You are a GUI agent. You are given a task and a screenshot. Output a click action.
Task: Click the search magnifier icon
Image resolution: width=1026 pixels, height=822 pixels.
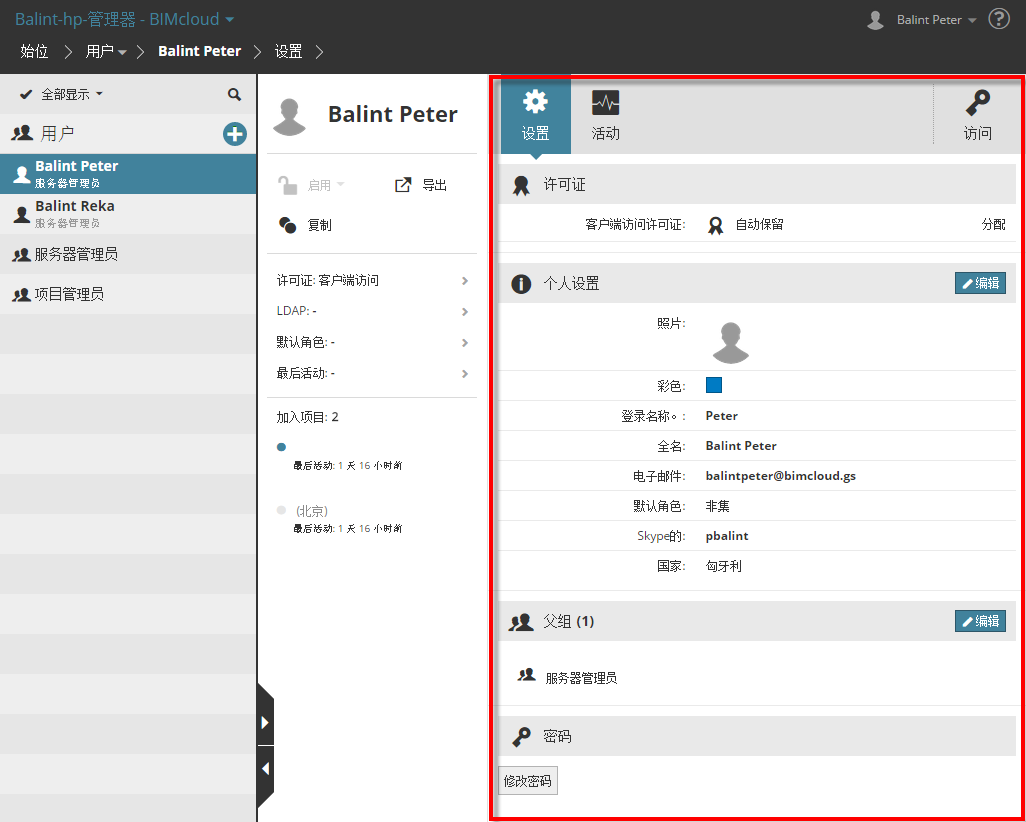click(x=234, y=95)
